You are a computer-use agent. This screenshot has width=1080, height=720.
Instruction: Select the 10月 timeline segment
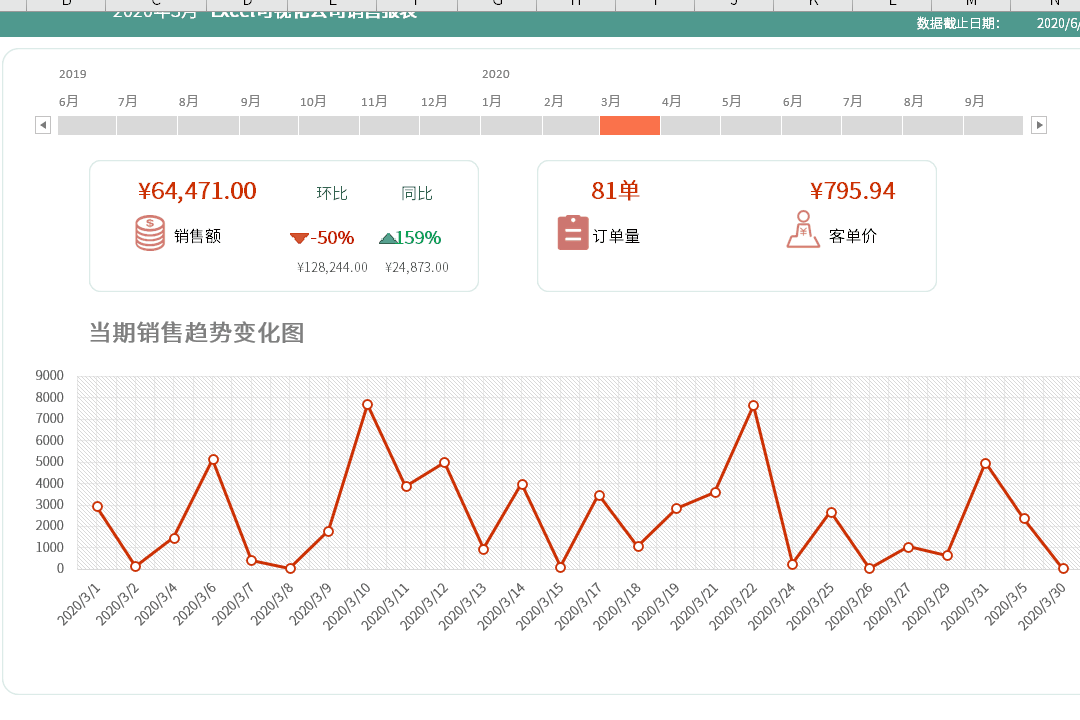tap(329, 125)
